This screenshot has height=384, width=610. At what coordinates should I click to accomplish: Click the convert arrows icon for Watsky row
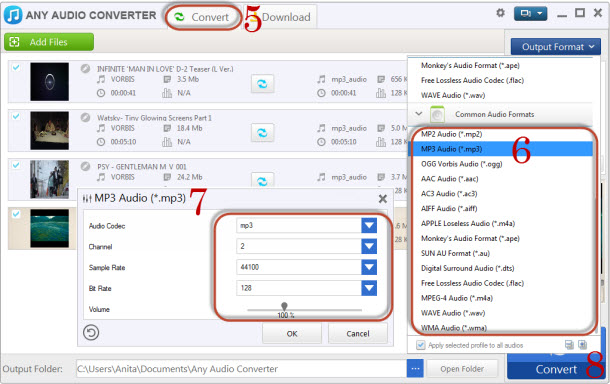pyautogui.click(x=262, y=133)
